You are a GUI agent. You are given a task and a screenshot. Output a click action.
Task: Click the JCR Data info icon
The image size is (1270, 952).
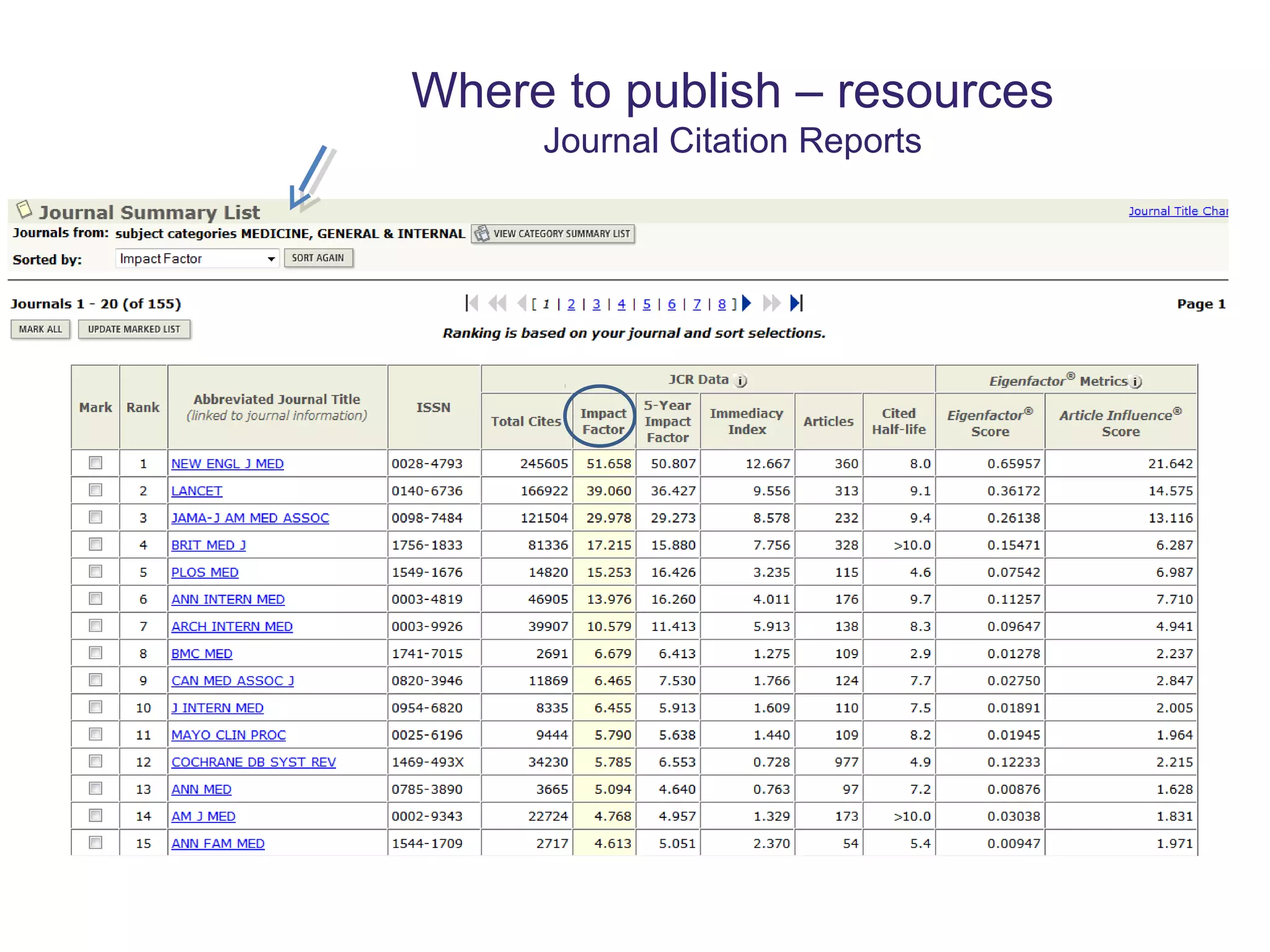coord(741,381)
